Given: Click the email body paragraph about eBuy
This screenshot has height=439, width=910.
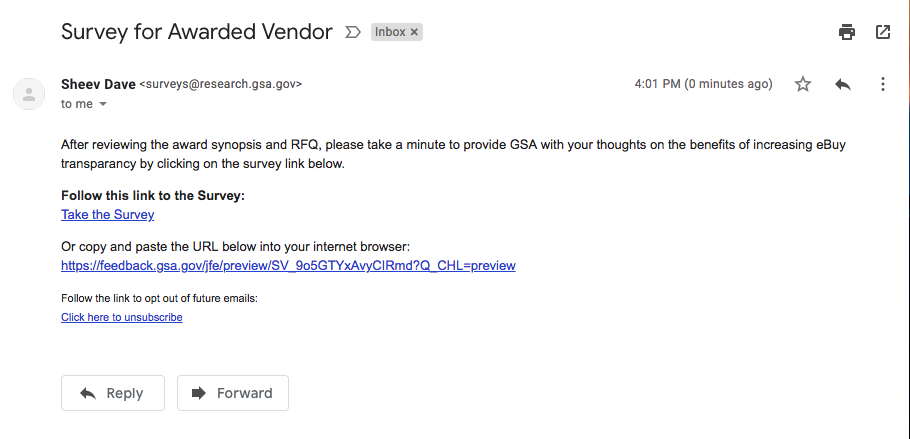Looking at the screenshot, I should pyautogui.click(x=453, y=154).
